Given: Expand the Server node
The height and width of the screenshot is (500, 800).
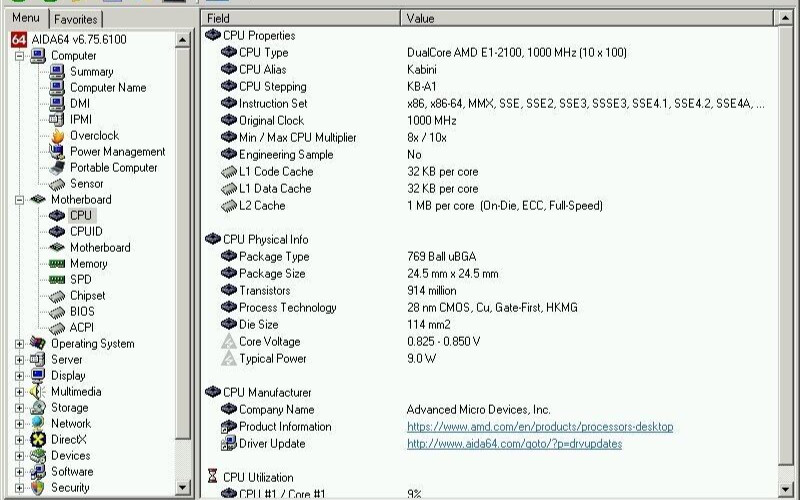Looking at the screenshot, I should pos(19,360).
